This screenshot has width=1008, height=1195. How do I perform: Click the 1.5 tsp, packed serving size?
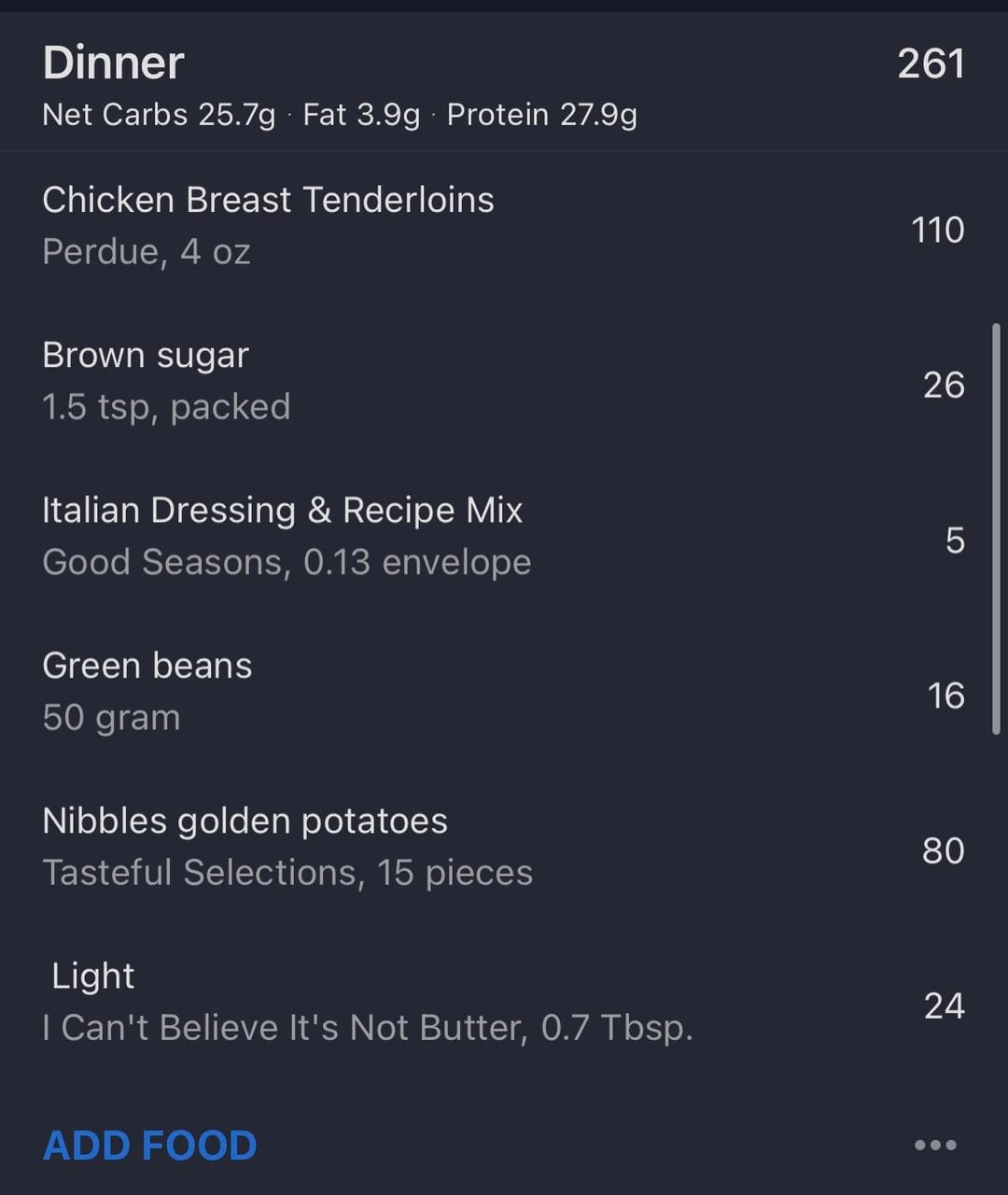tap(166, 407)
